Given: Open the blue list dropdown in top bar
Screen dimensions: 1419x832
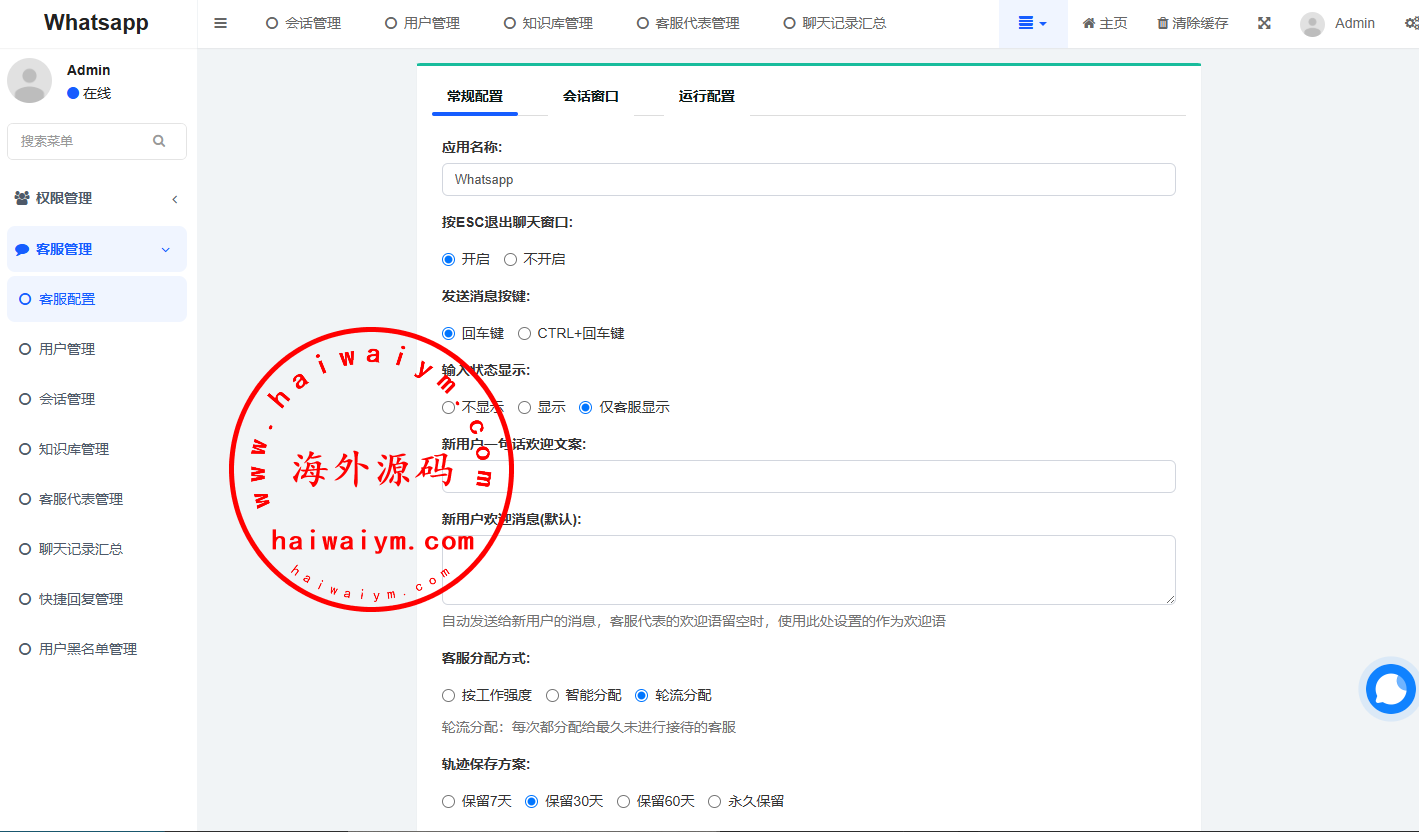Looking at the screenshot, I should point(1033,23).
